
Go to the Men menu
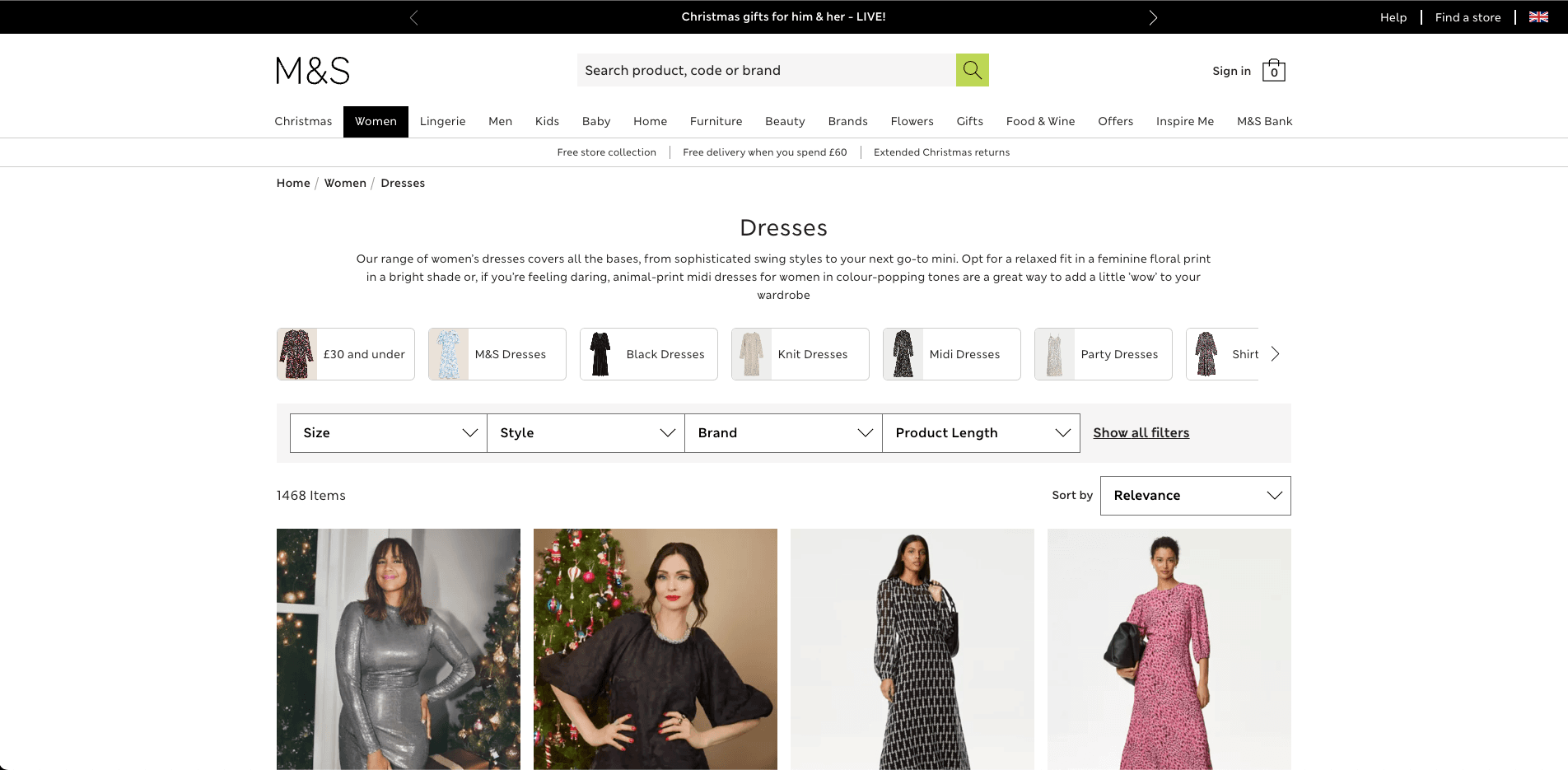point(500,121)
